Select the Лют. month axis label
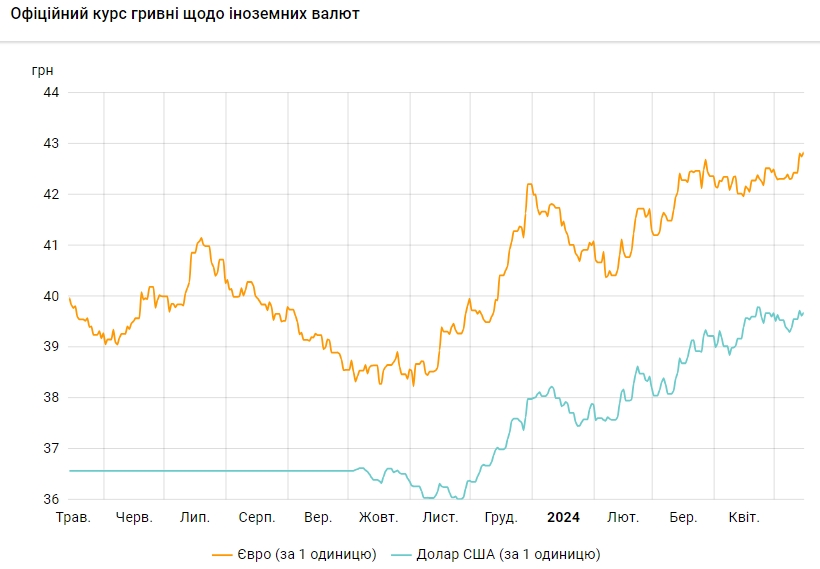 click(x=623, y=517)
